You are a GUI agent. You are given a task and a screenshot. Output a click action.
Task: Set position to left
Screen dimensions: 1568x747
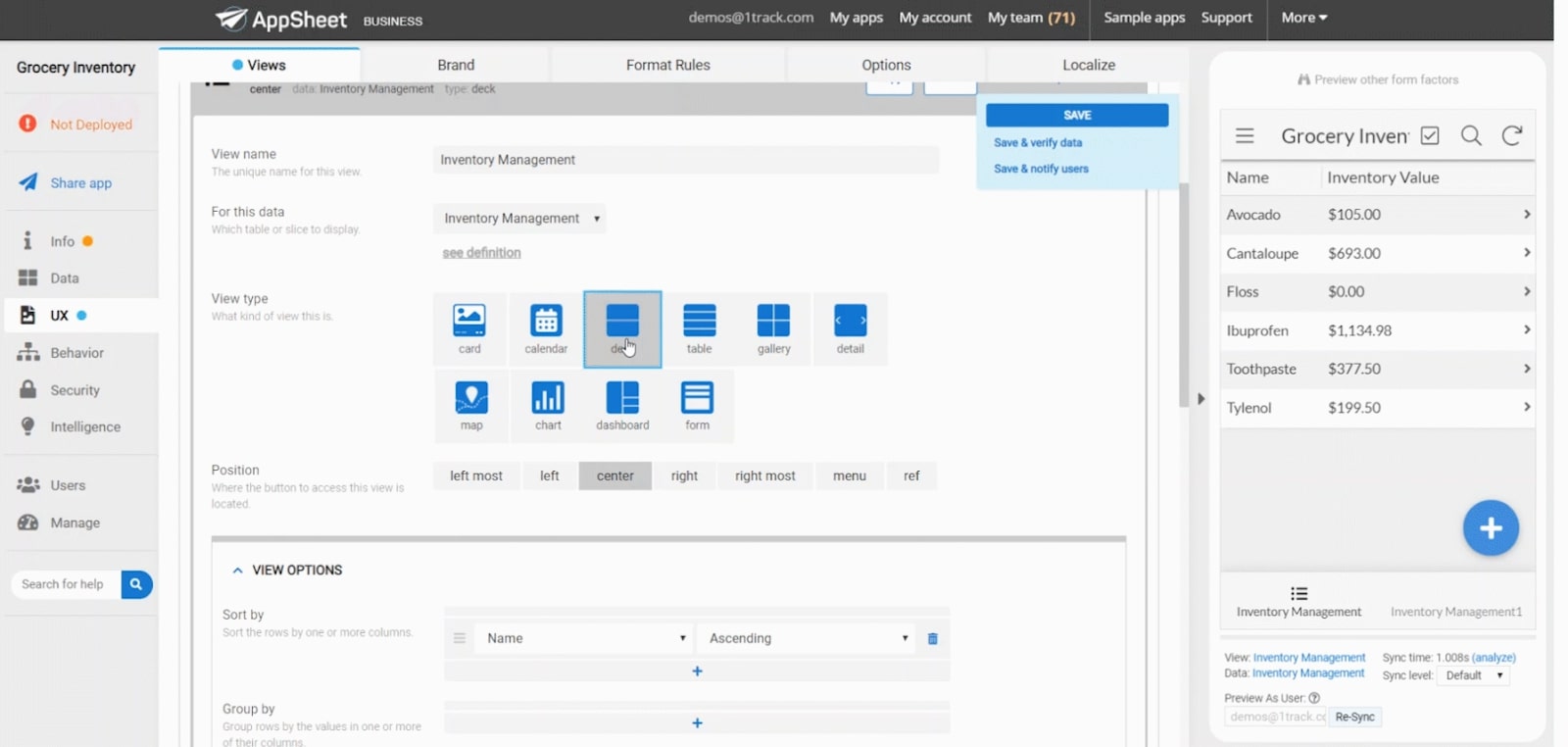click(549, 475)
